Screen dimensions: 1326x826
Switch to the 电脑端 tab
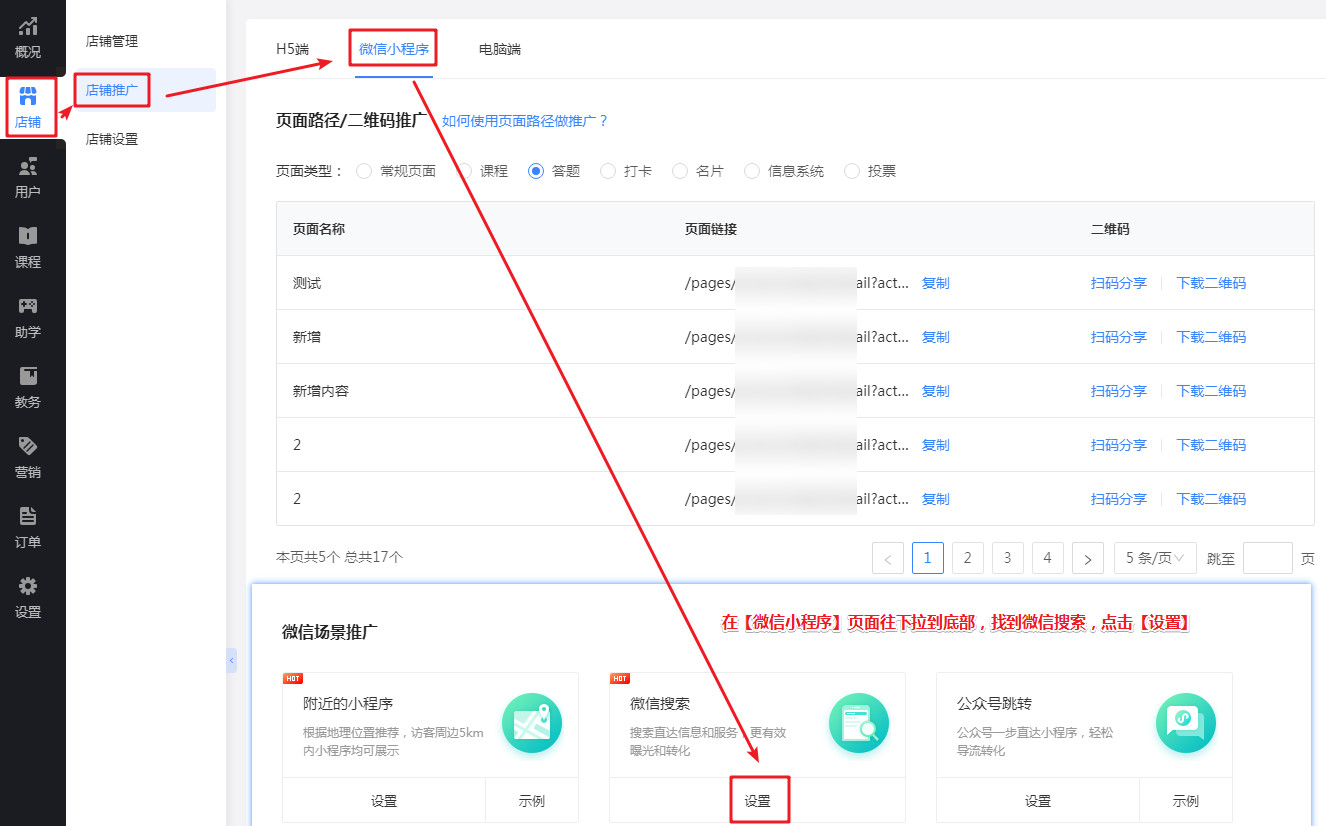(x=500, y=49)
